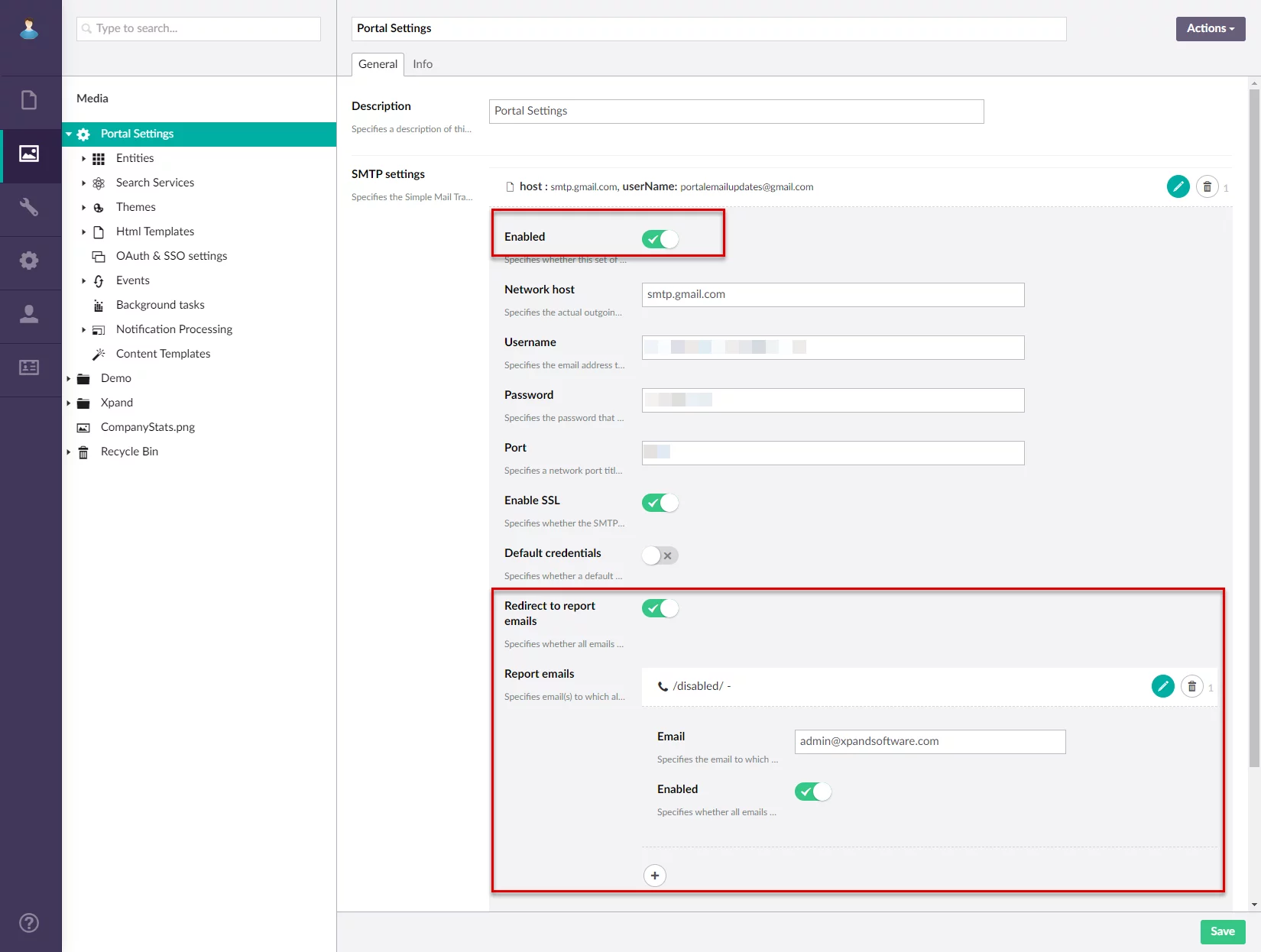Screen dimensions: 1261x952
Task: Delete the Report emails entry trash icon
Action: click(x=1191, y=686)
